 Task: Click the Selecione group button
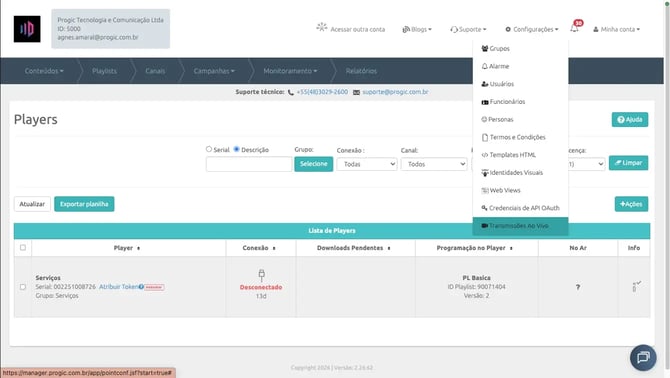[314, 164]
